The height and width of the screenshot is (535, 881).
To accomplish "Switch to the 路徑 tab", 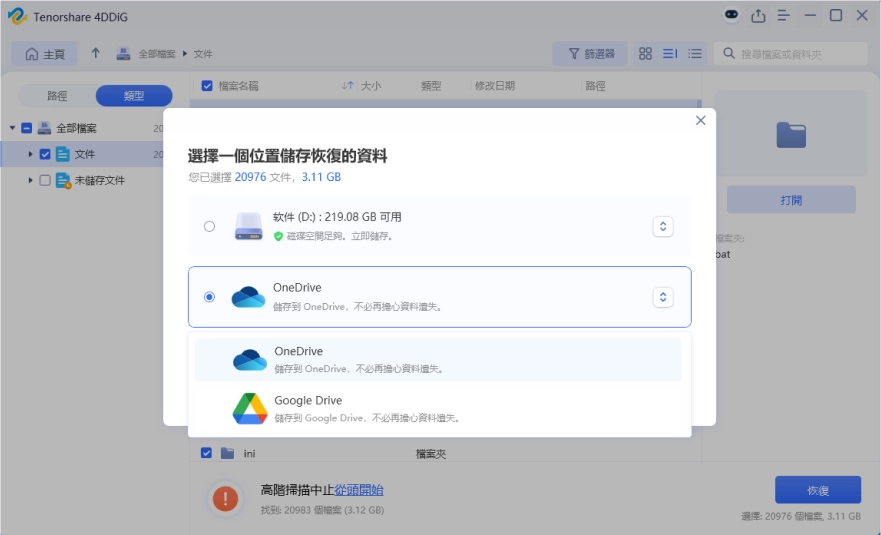I will click(57, 96).
